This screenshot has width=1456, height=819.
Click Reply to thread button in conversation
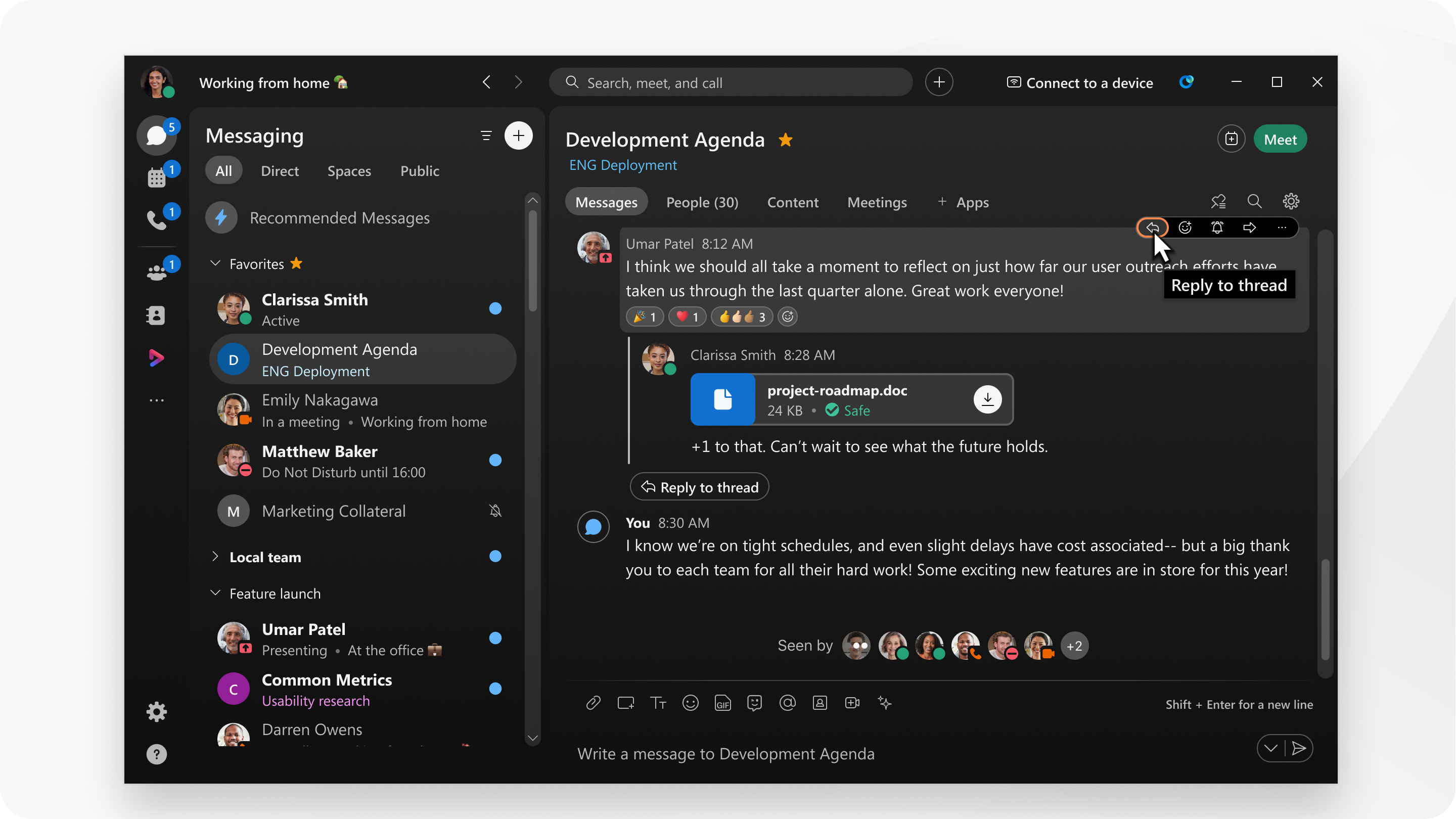click(700, 487)
